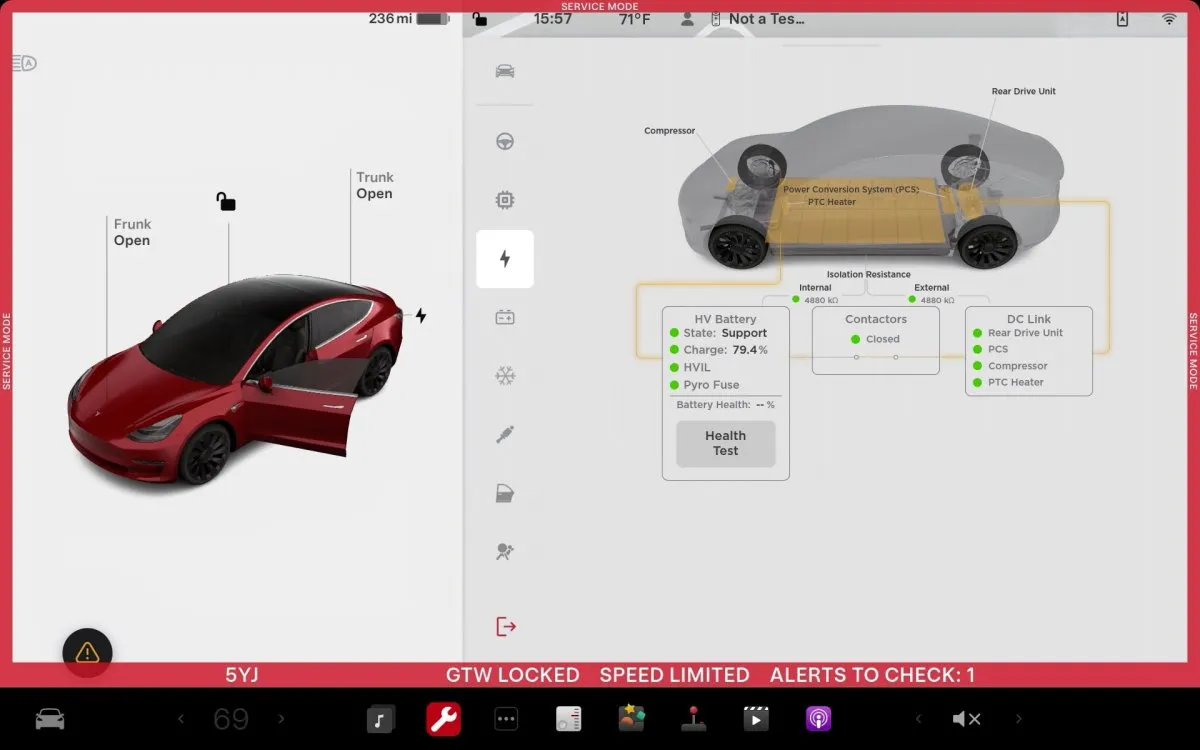Screen dimensions: 1200x750
Task: Increase cabin temperature with right arrow
Action: click(281, 719)
